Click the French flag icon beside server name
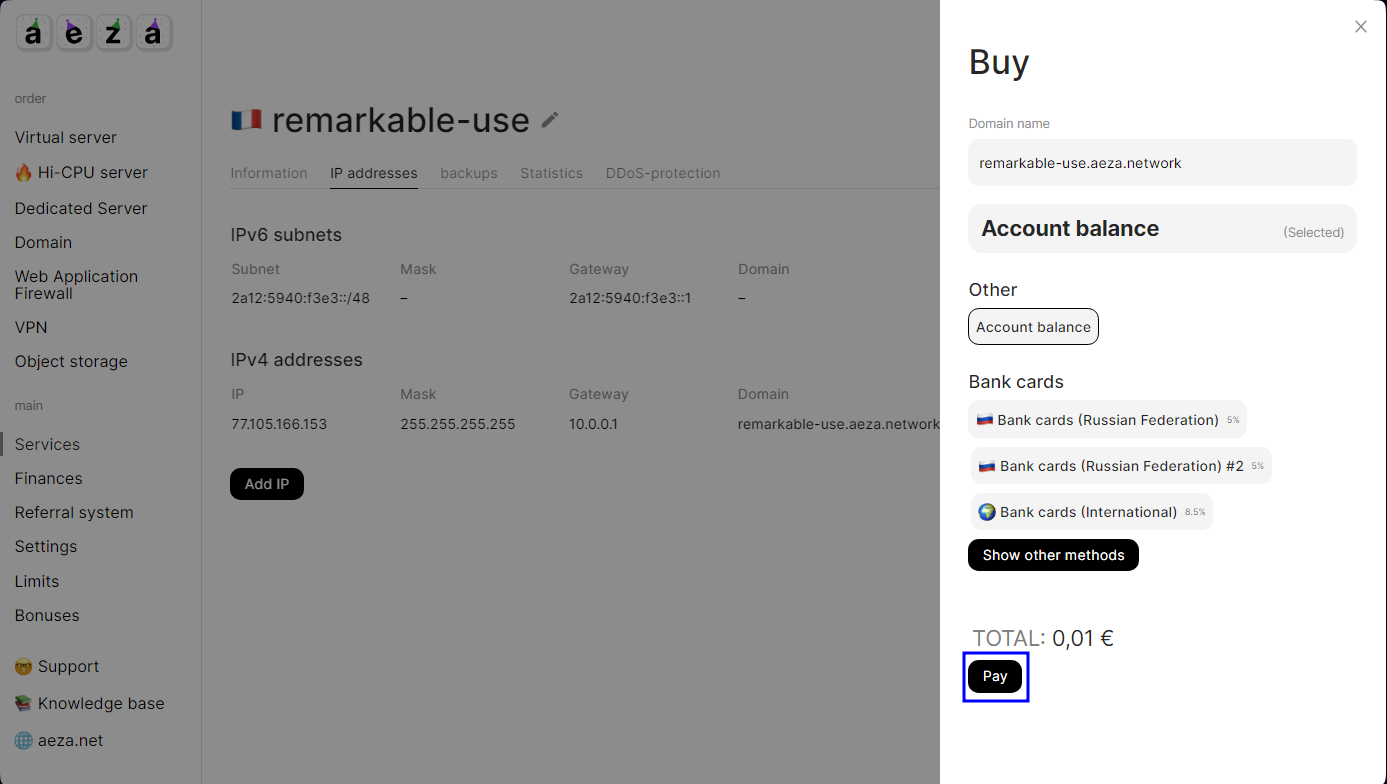 point(246,120)
